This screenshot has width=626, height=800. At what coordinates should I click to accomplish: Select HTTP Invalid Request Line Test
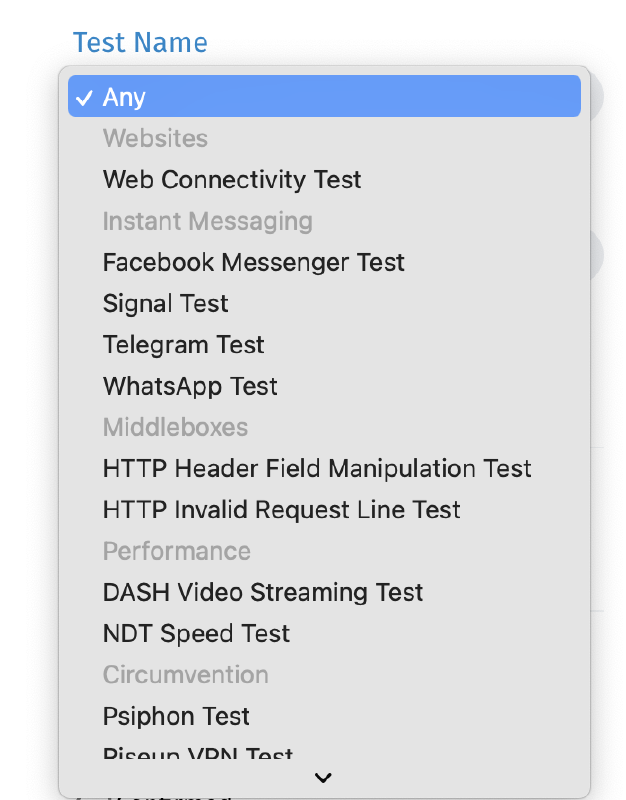click(x=281, y=510)
